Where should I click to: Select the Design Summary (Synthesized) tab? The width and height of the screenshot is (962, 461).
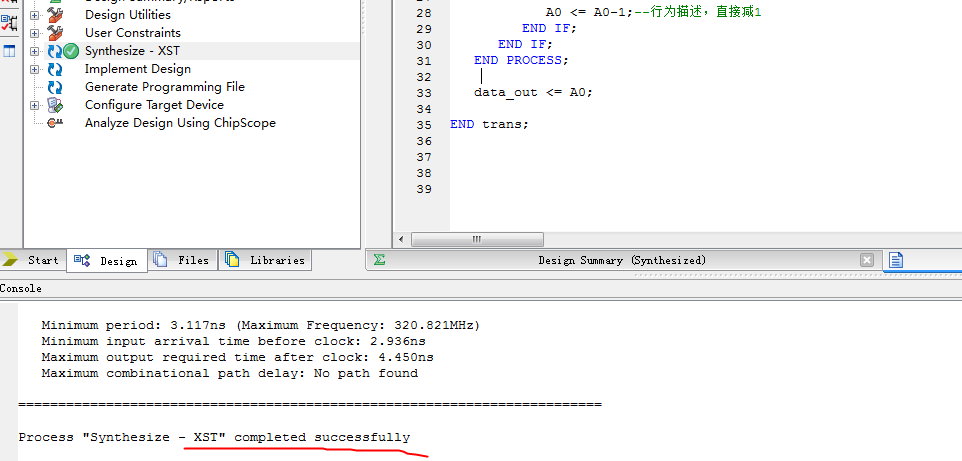click(623, 260)
